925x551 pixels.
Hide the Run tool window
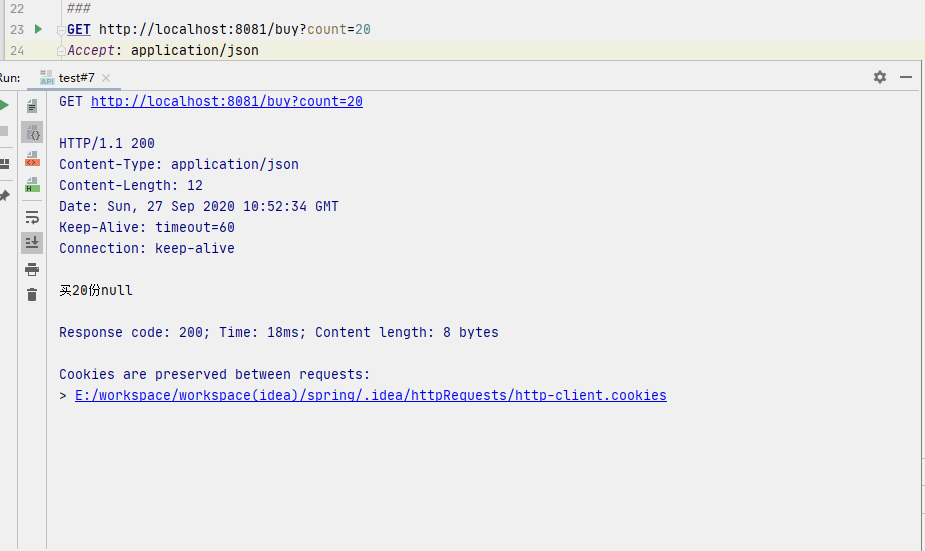click(x=906, y=77)
